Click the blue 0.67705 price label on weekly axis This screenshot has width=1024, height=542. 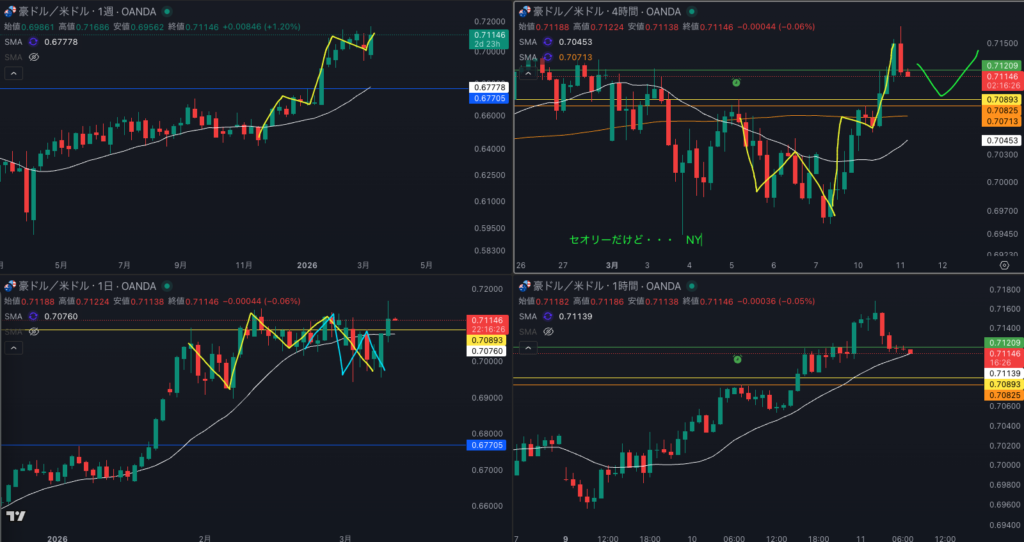[x=487, y=99]
